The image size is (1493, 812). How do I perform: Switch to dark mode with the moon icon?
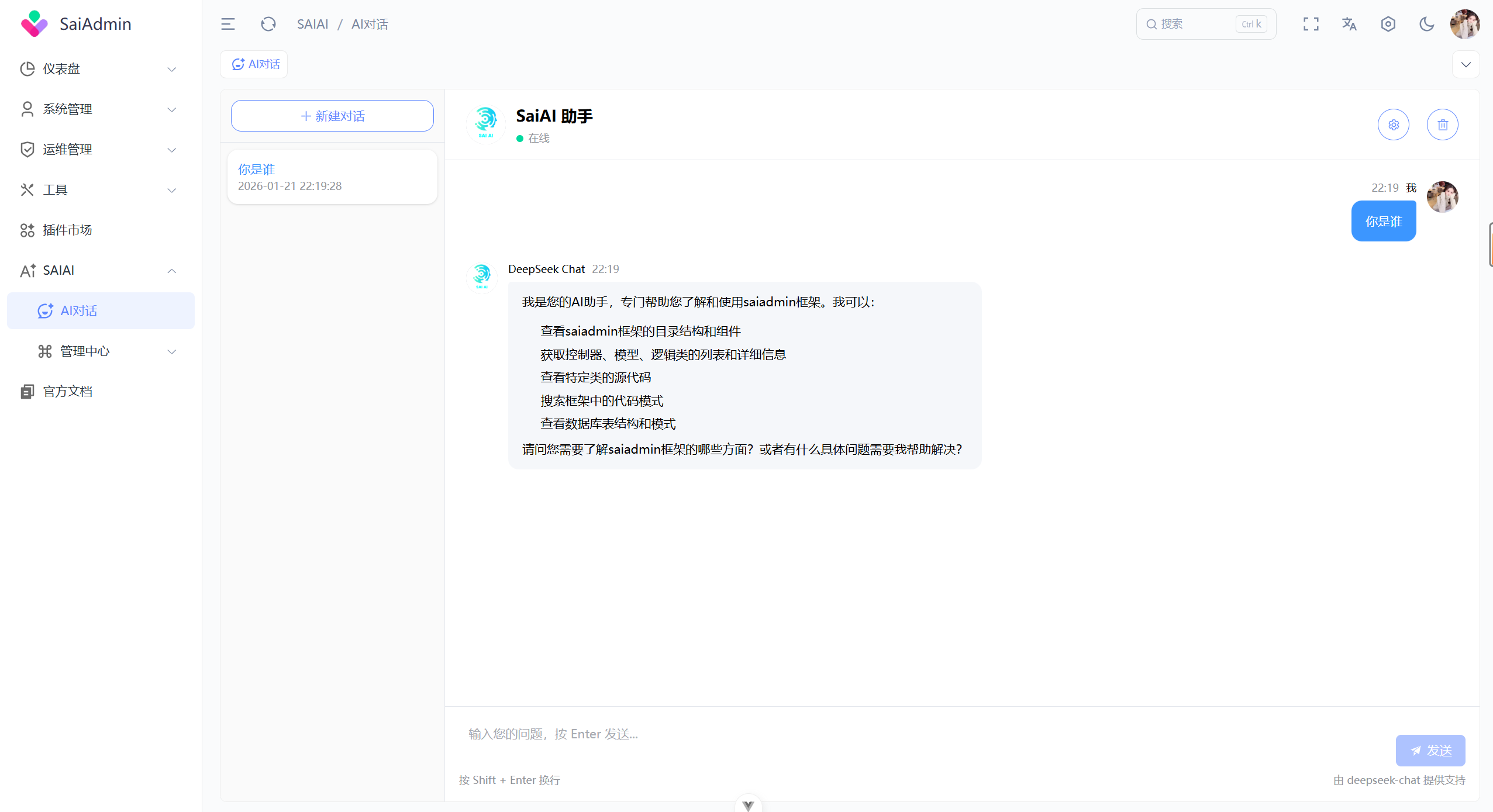click(1426, 24)
